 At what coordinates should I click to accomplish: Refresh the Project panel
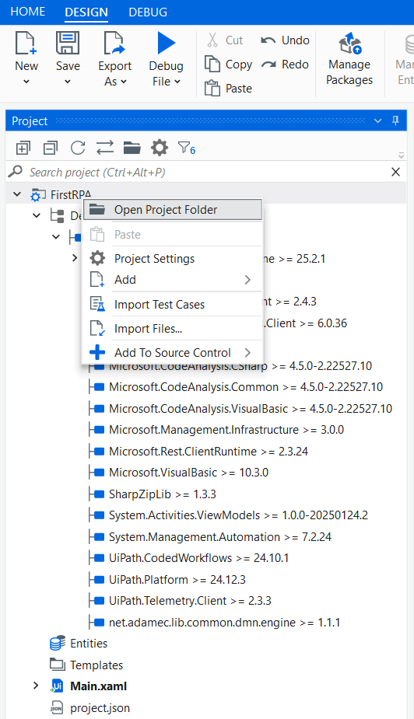click(x=78, y=148)
